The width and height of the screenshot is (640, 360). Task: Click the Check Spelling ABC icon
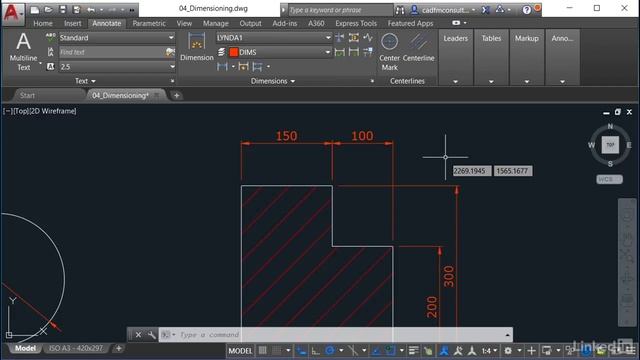click(x=51, y=38)
